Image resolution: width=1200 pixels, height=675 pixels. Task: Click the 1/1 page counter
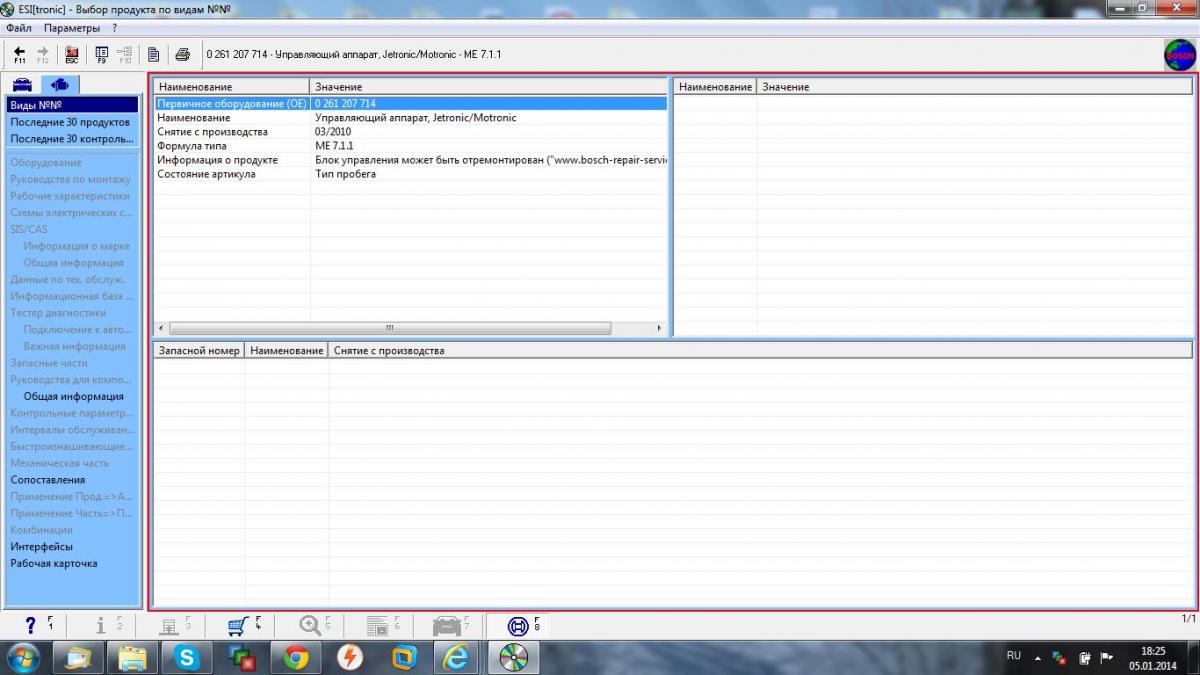1188,619
